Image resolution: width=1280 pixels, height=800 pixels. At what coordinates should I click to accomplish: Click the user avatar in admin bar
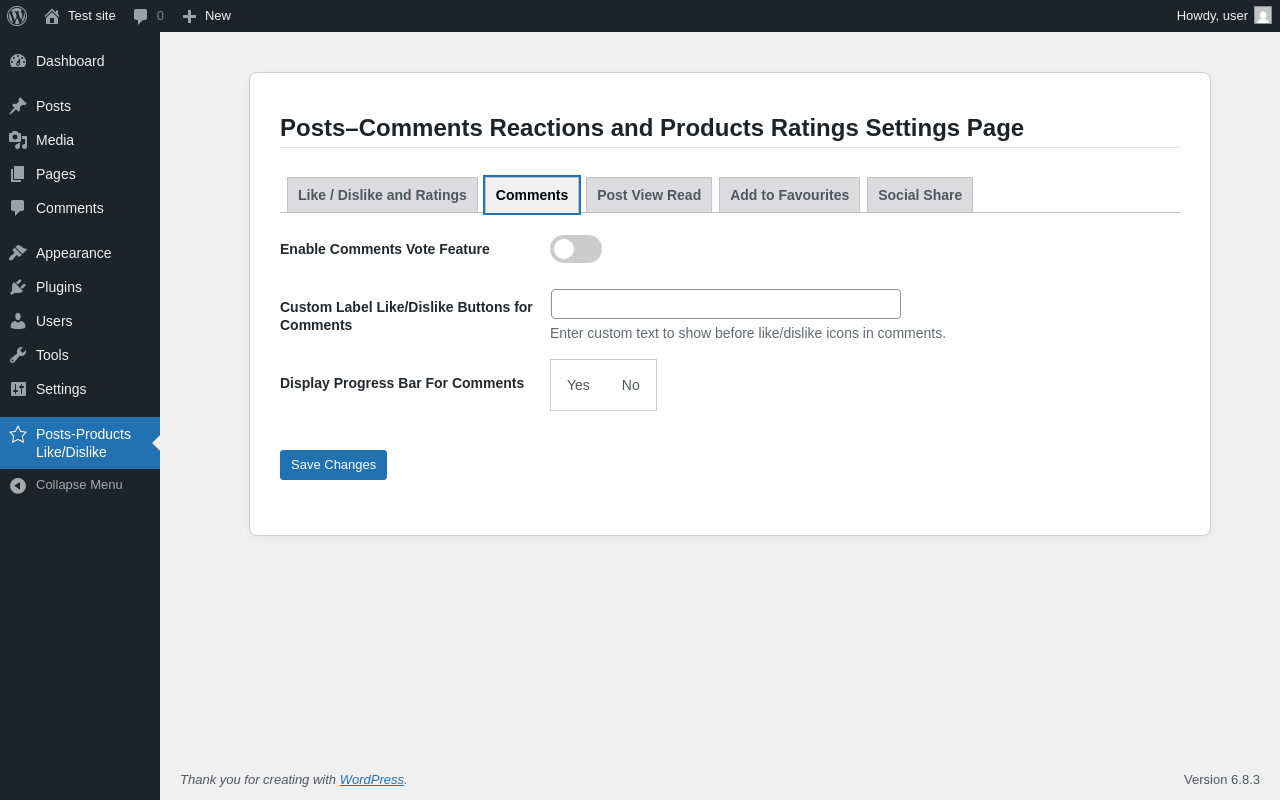pos(1263,15)
